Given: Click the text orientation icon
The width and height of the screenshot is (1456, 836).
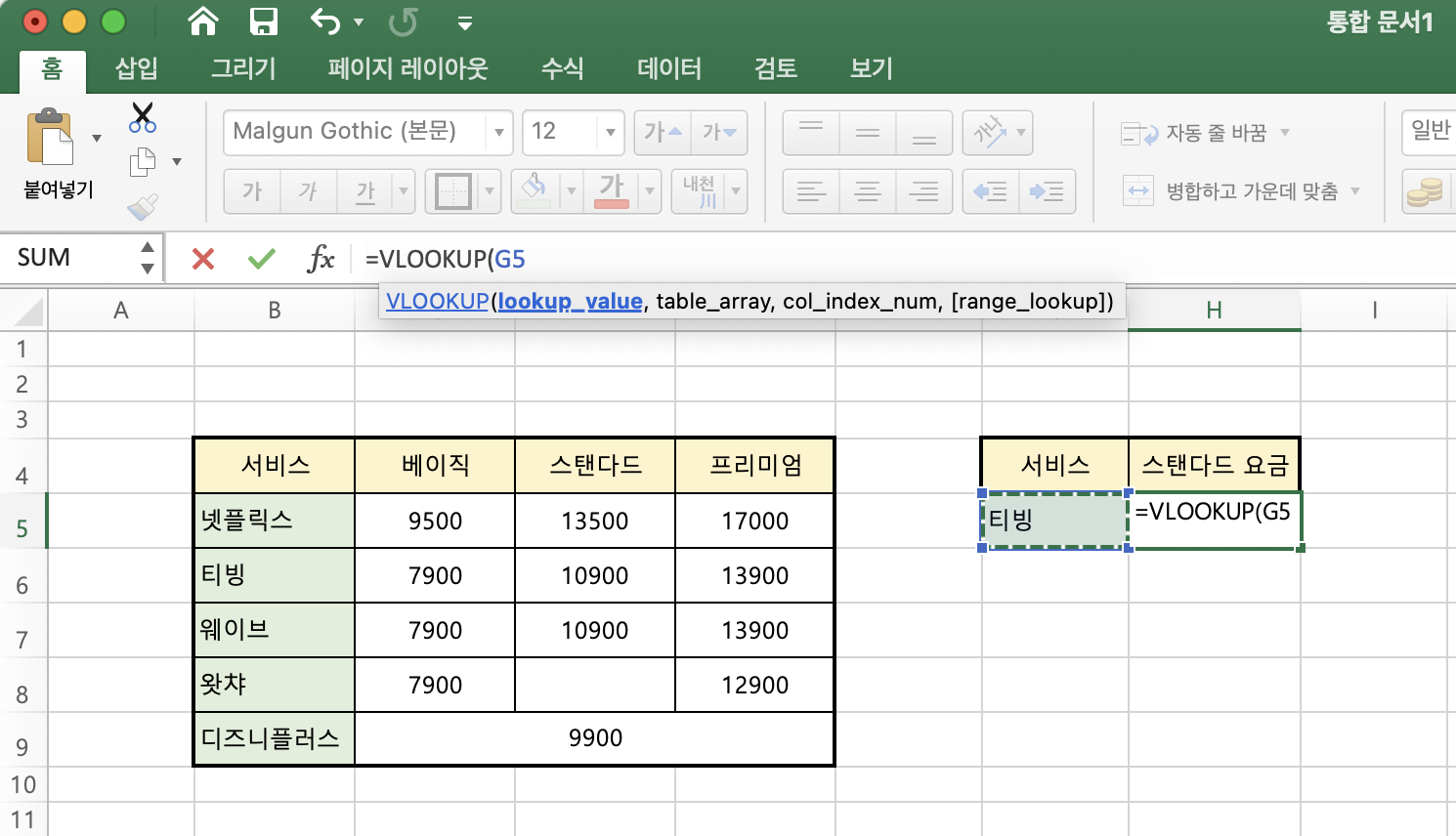Looking at the screenshot, I should pyautogui.click(x=990, y=132).
